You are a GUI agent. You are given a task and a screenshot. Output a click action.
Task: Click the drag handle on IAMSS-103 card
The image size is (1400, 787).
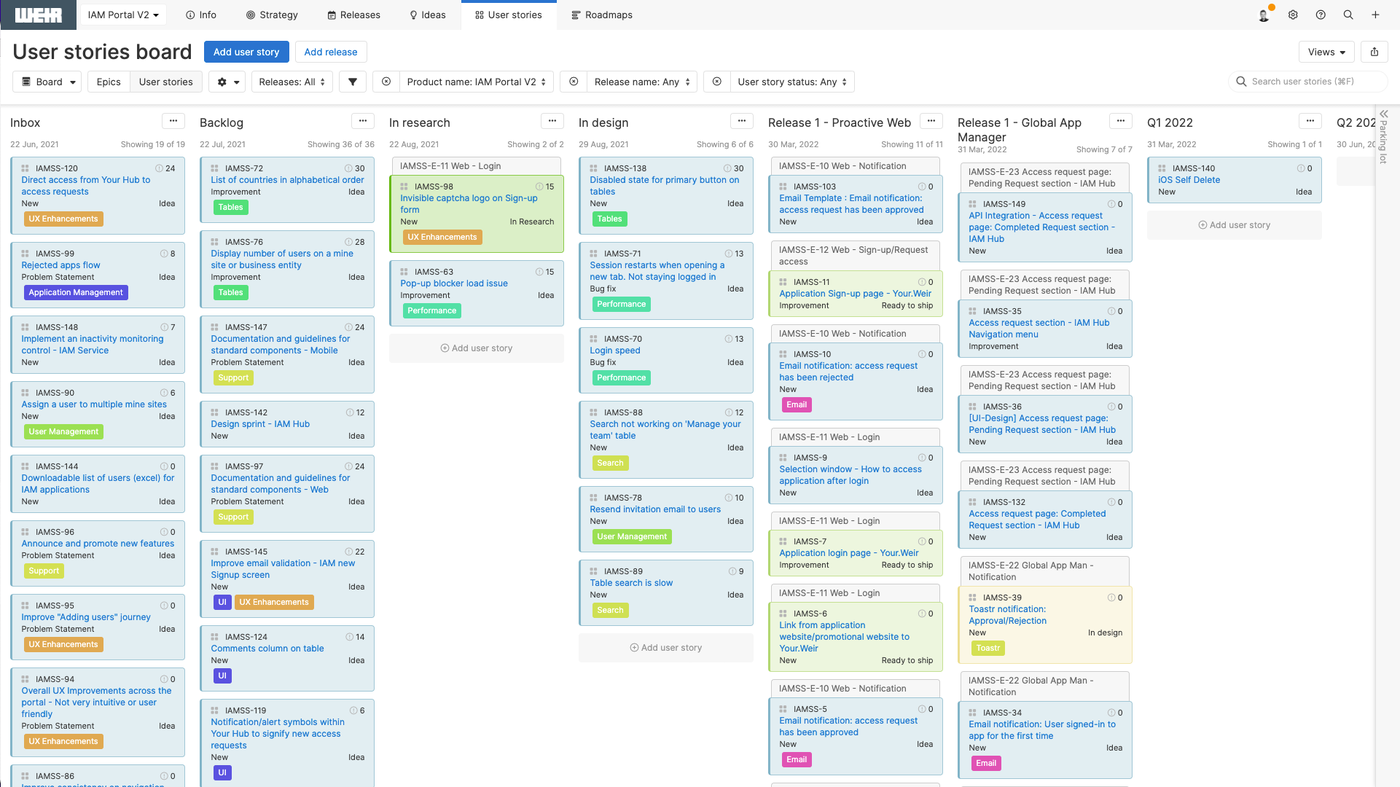(x=783, y=187)
